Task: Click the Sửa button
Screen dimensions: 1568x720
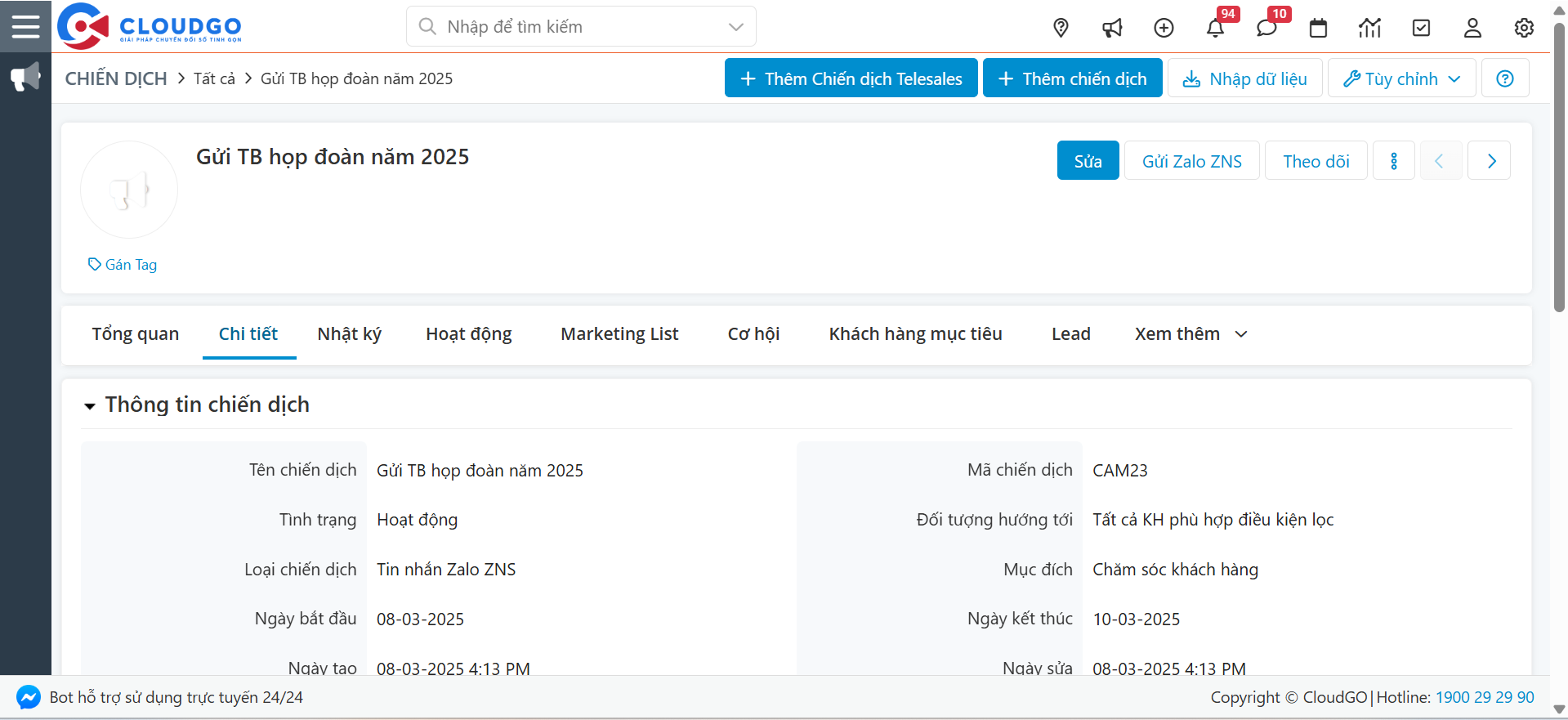Action: 1088,161
